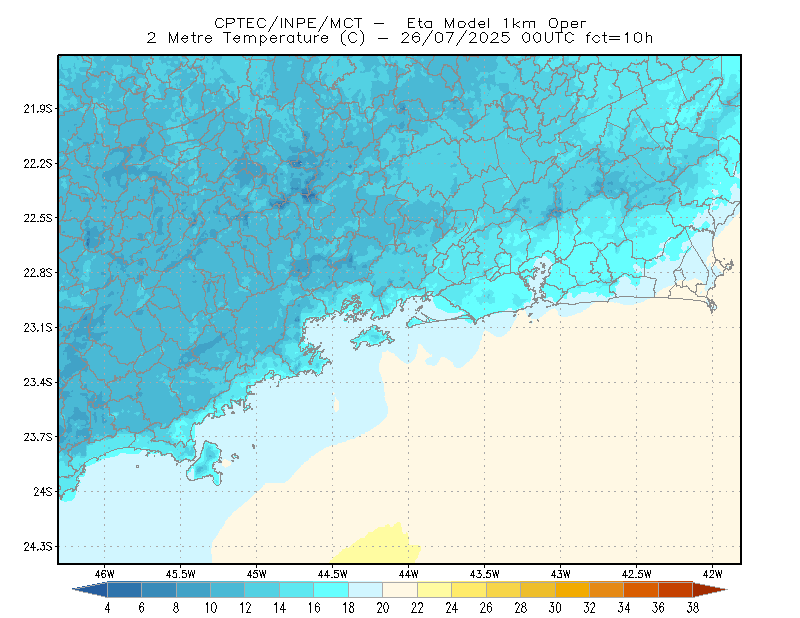This screenshot has height=618, width=800.
Task: Click the 26-28 degree gold swatch
Action: [503, 589]
